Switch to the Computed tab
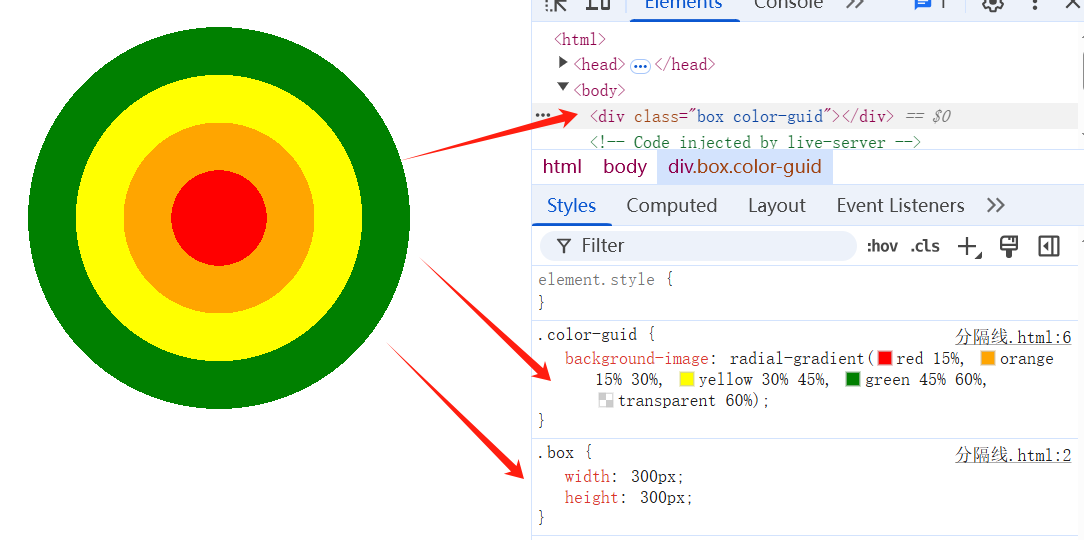 pos(671,205)
